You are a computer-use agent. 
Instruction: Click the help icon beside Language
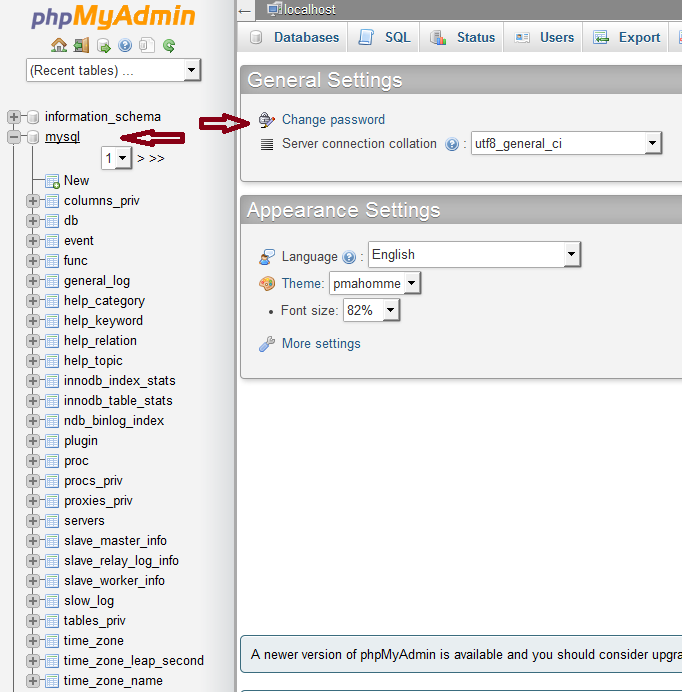[x=349, y=257]
